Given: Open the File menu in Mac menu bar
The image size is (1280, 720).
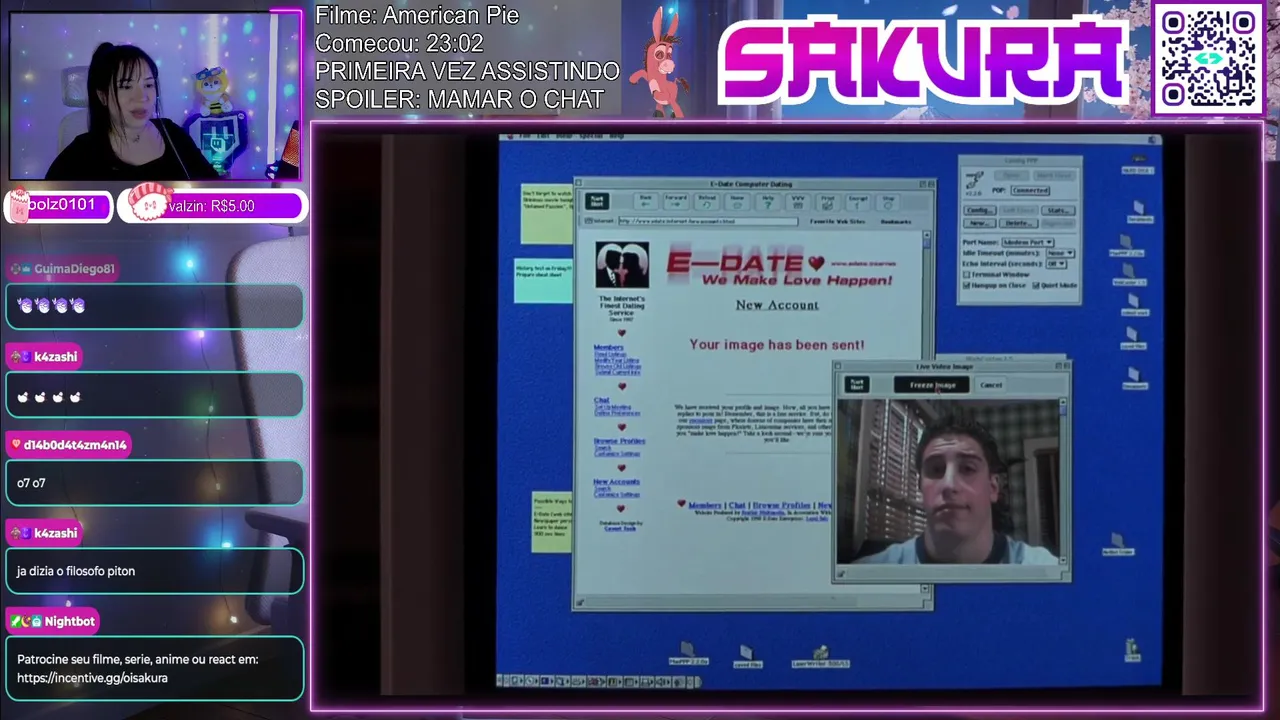Looking at the screenshot, I should click(525, 136).
